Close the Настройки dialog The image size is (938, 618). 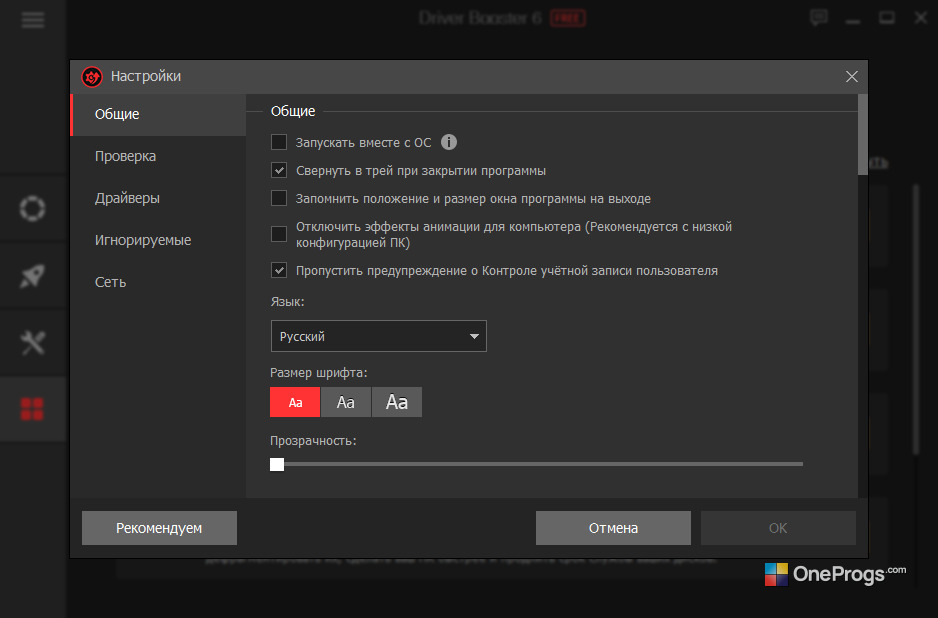(852, 77)
